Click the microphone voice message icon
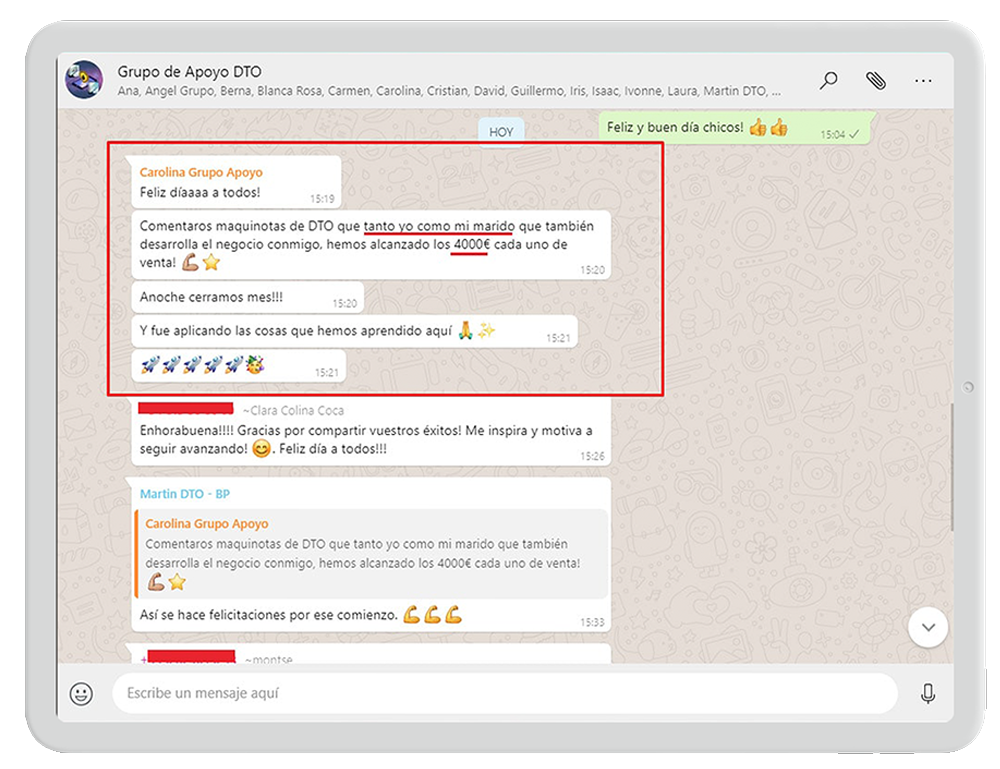1000x769 pixels. [928, 693]
